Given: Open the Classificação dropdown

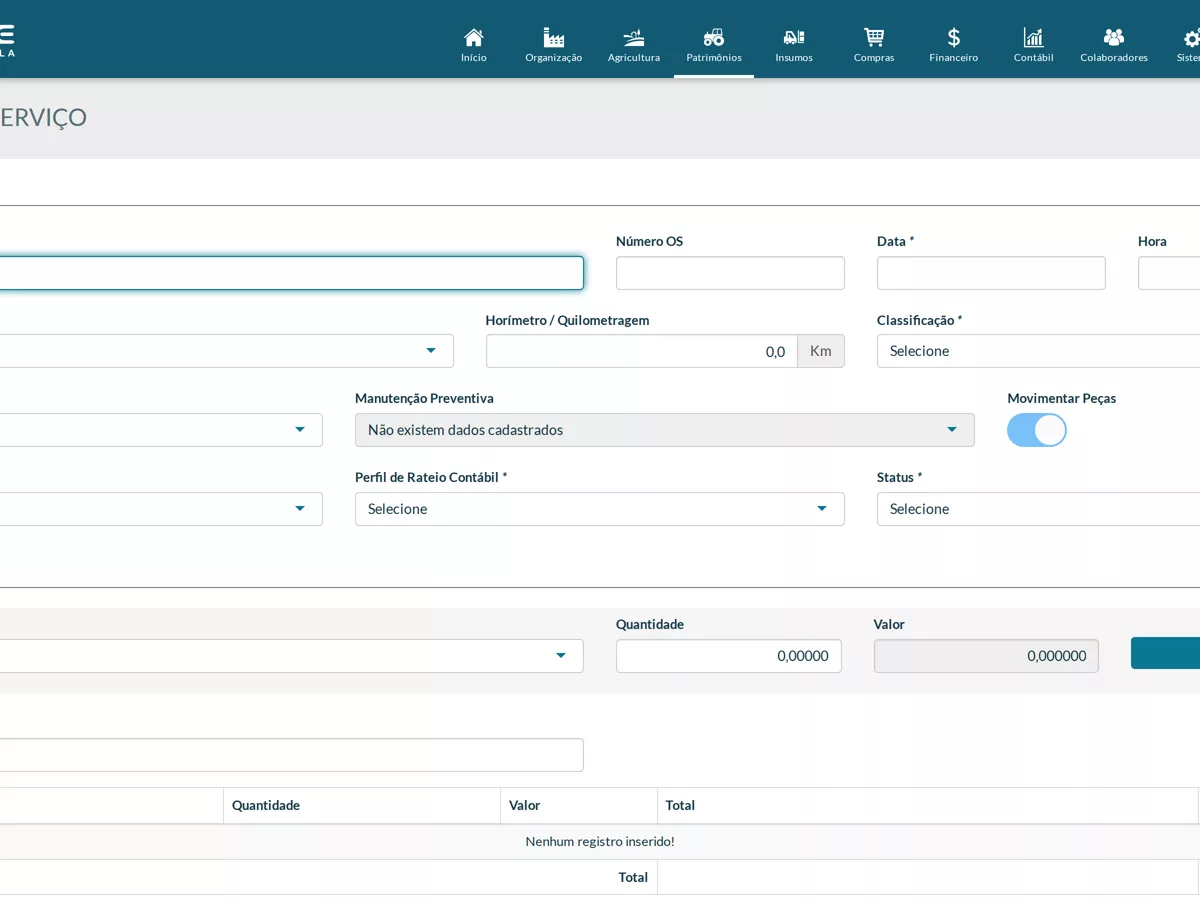Looking at the screenshot, I should click(x=1038, y=351).
